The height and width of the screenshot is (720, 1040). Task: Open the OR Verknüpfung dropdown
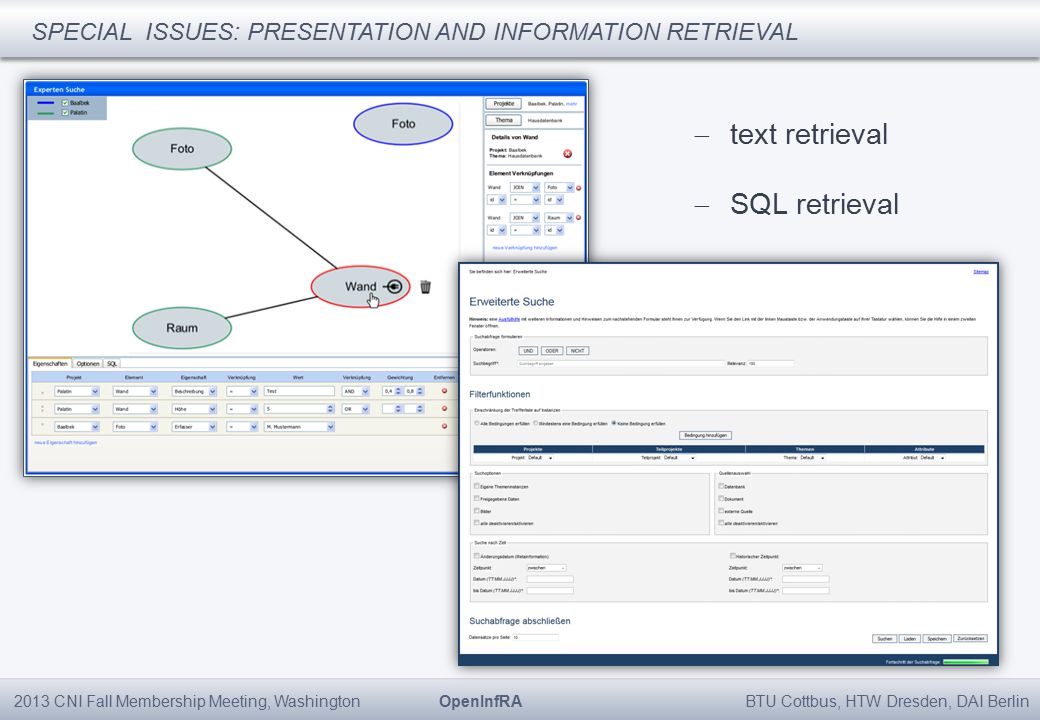click(356, 409)
